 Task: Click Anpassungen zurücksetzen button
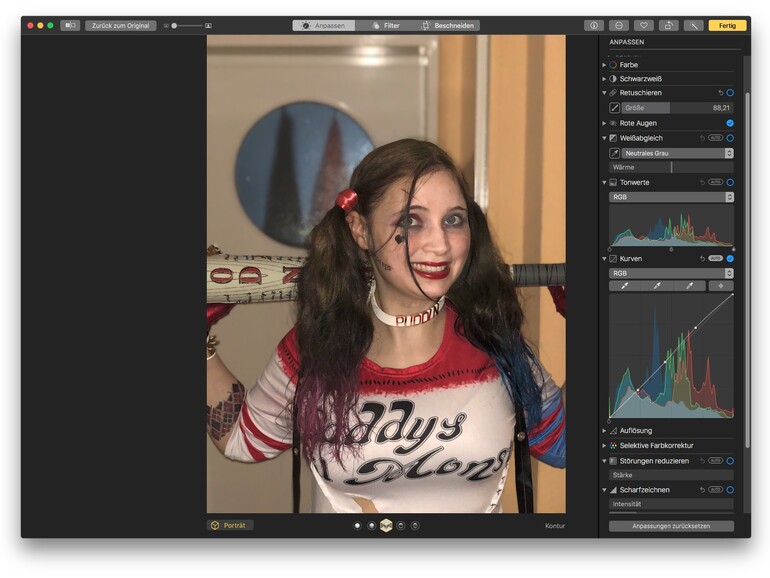[671, 526]
